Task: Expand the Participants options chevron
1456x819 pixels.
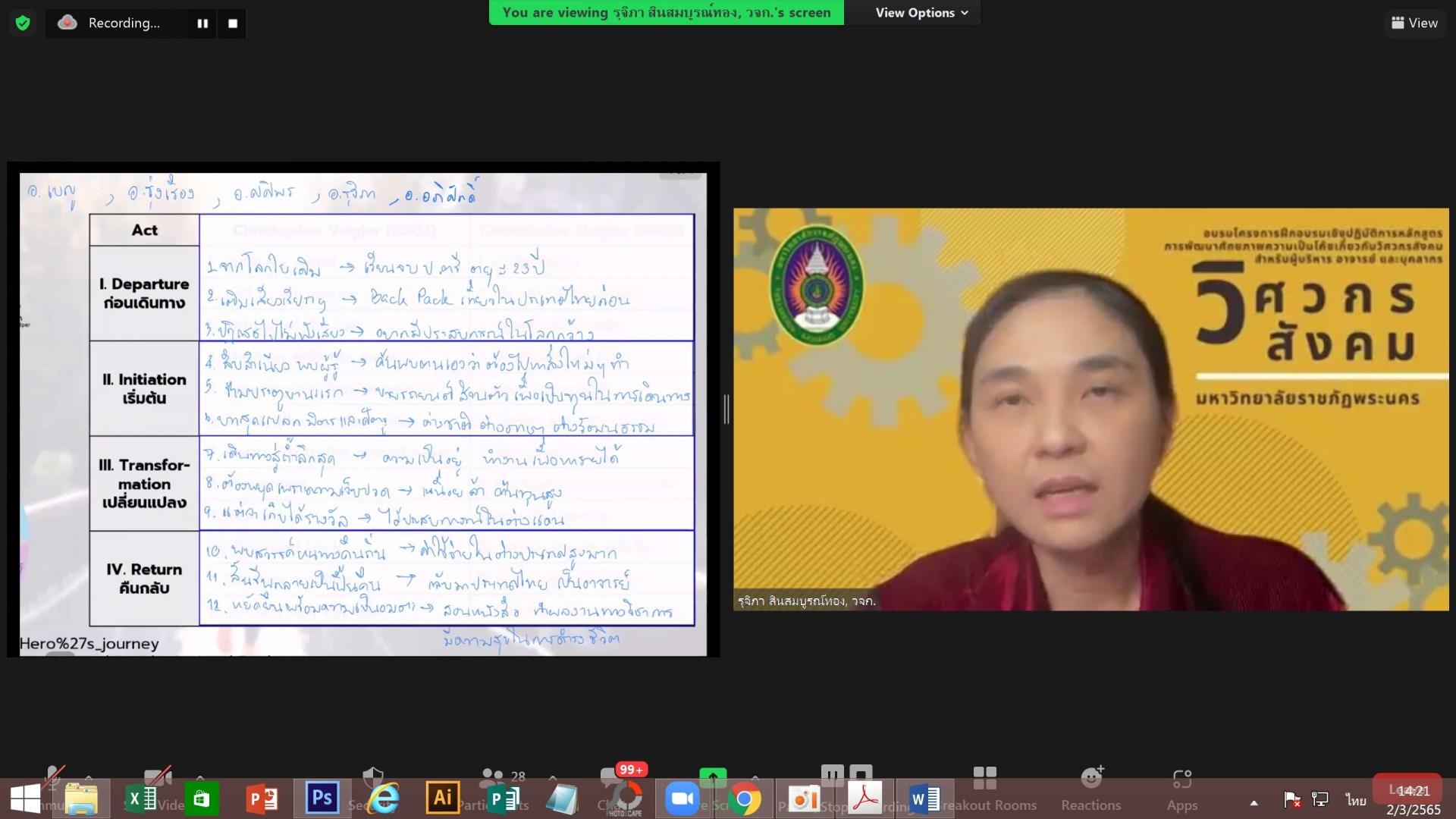Action: [x=553, y=778]
